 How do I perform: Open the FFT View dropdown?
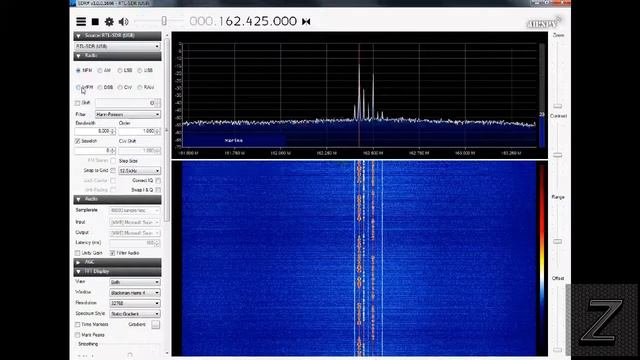(x=135, y=282)
